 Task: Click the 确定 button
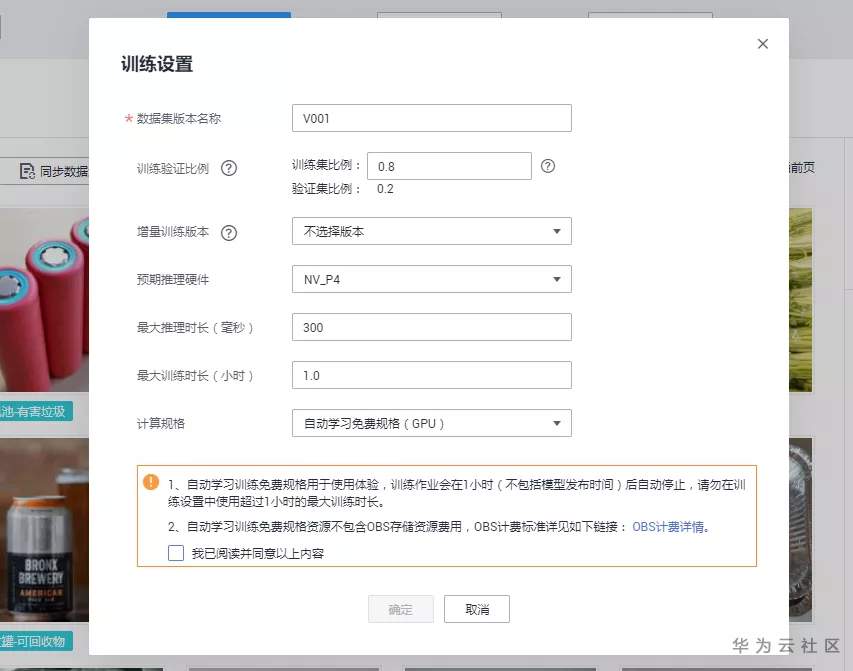point(400,609)
